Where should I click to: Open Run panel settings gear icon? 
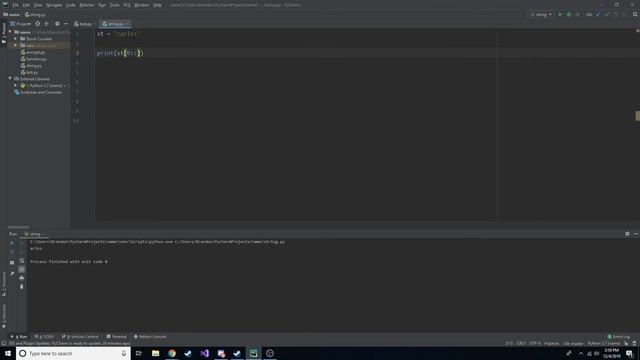point(627,234)
